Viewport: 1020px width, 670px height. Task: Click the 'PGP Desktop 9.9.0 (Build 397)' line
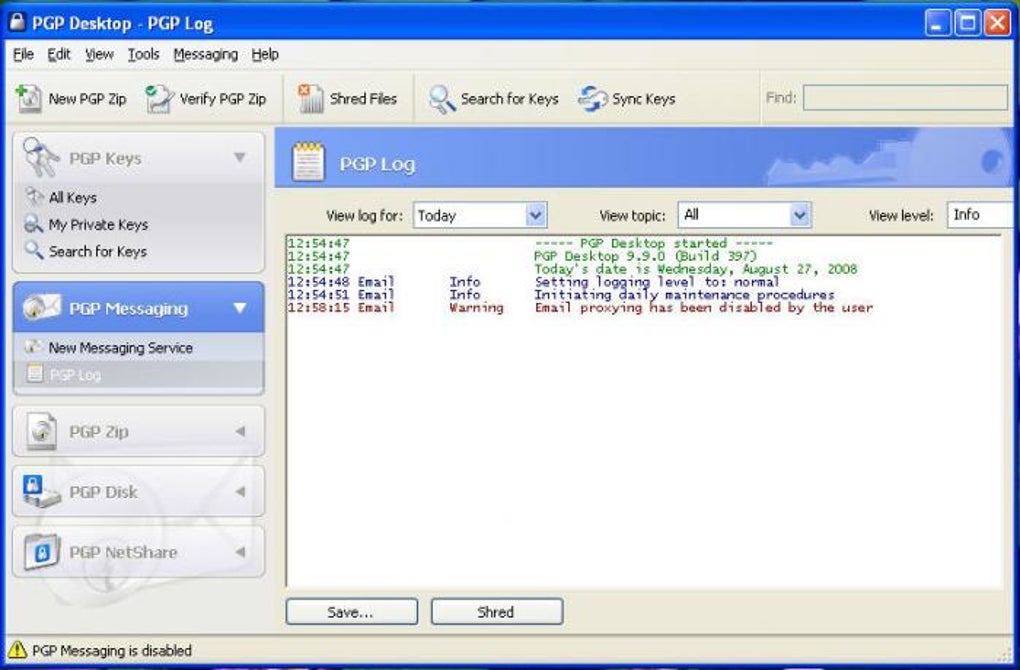pyautogui.click(x=645, y=256)
